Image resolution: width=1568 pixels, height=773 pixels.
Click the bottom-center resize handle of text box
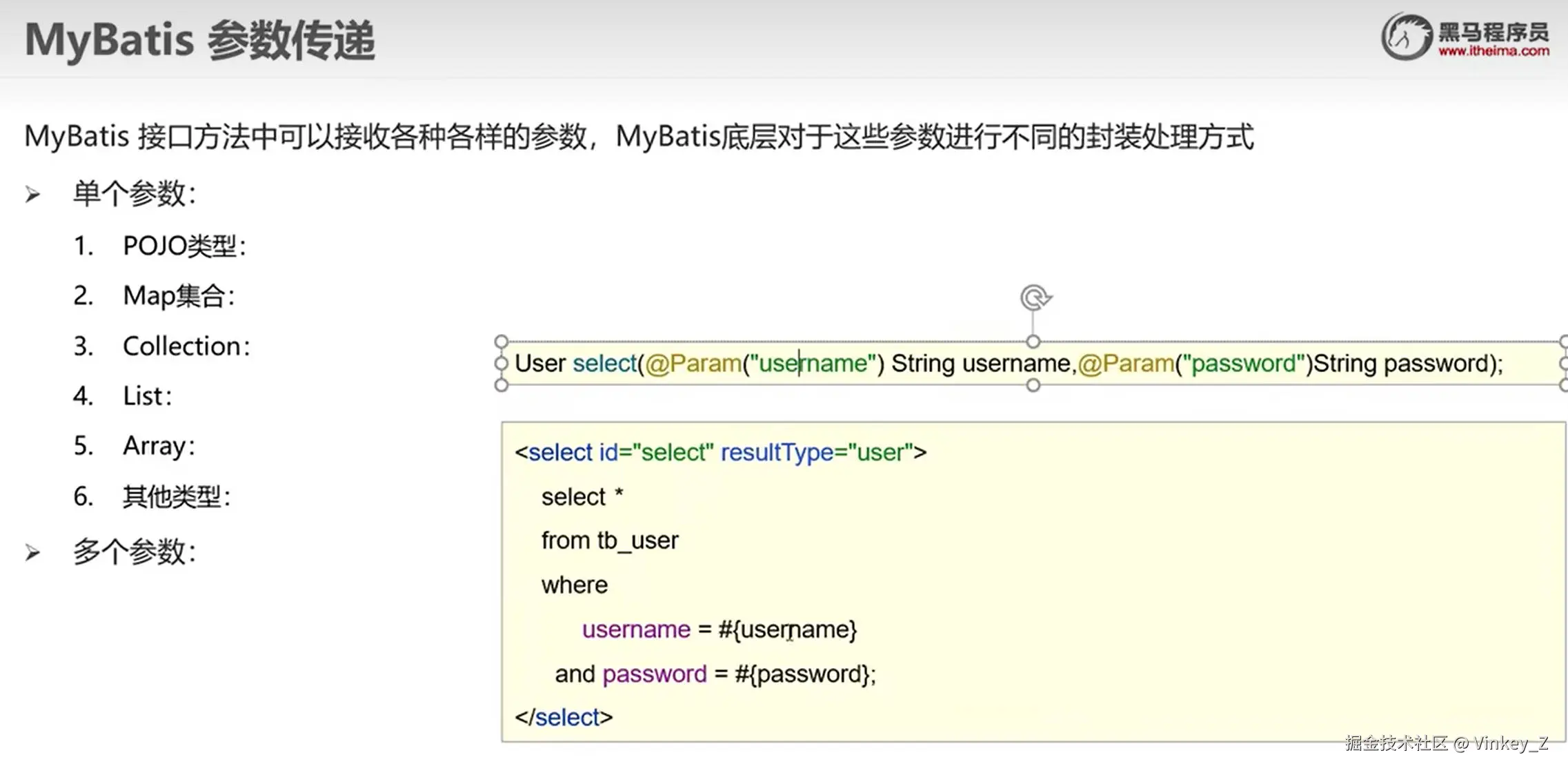[x=1033, y=385]
